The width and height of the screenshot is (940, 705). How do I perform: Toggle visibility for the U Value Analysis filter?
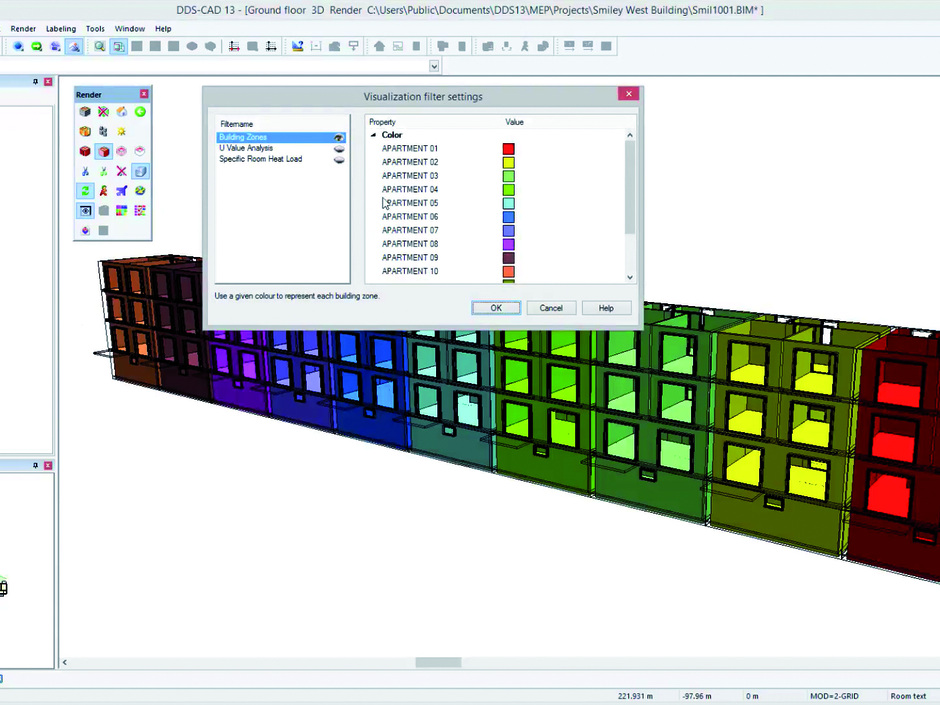pyautogui.click(x=339, y=148)
